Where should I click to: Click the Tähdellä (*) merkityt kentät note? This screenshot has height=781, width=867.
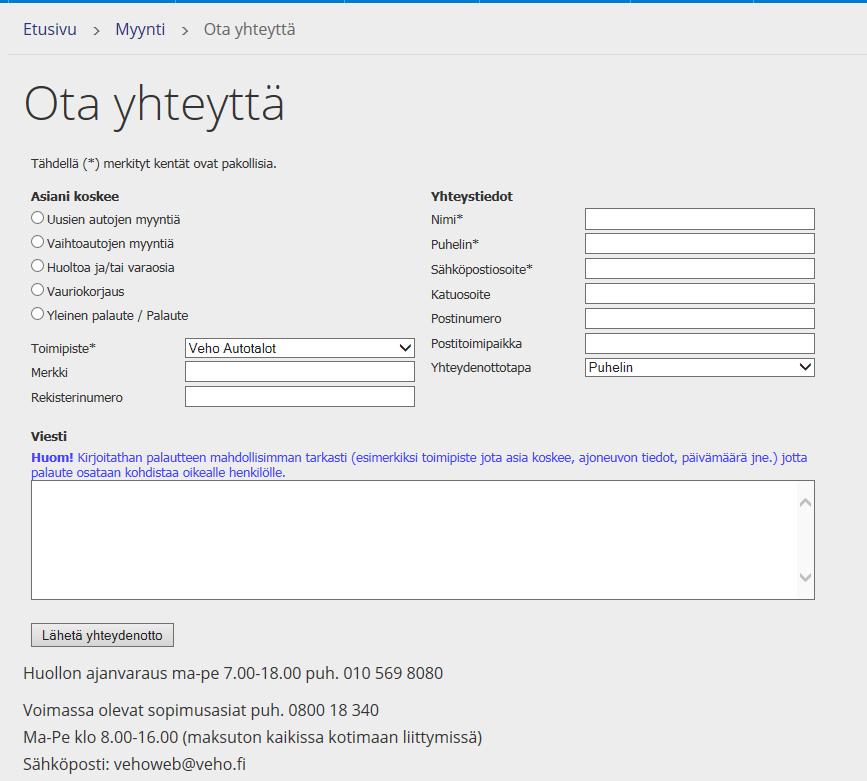click(x=154, y=164)
